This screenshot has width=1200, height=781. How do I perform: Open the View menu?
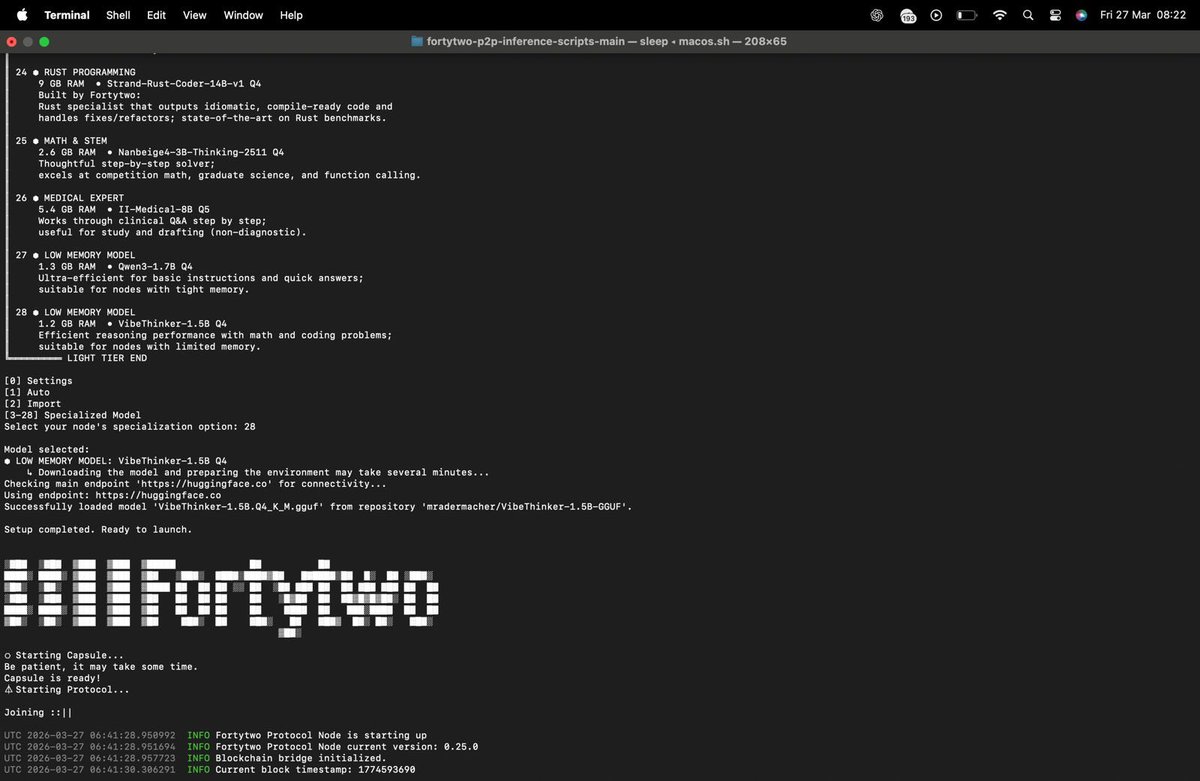[195, 15]
